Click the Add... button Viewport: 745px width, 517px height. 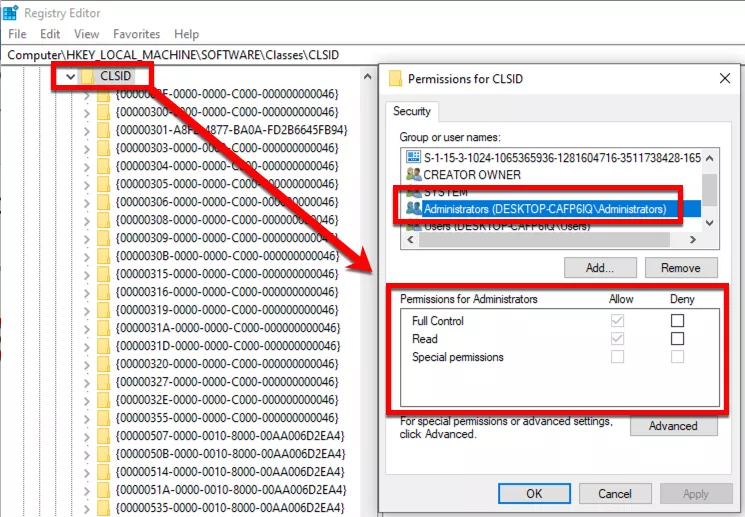tap(600, 268)
